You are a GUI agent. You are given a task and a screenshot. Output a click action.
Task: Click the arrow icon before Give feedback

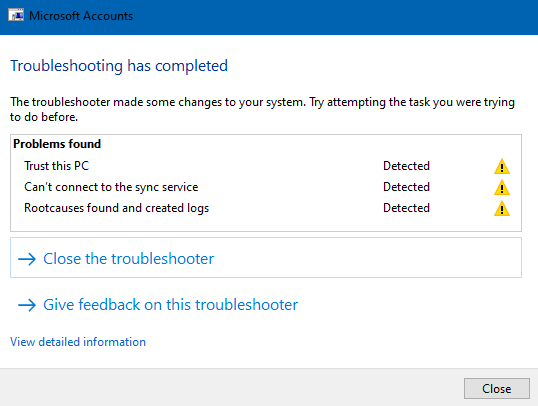[27, 305]
